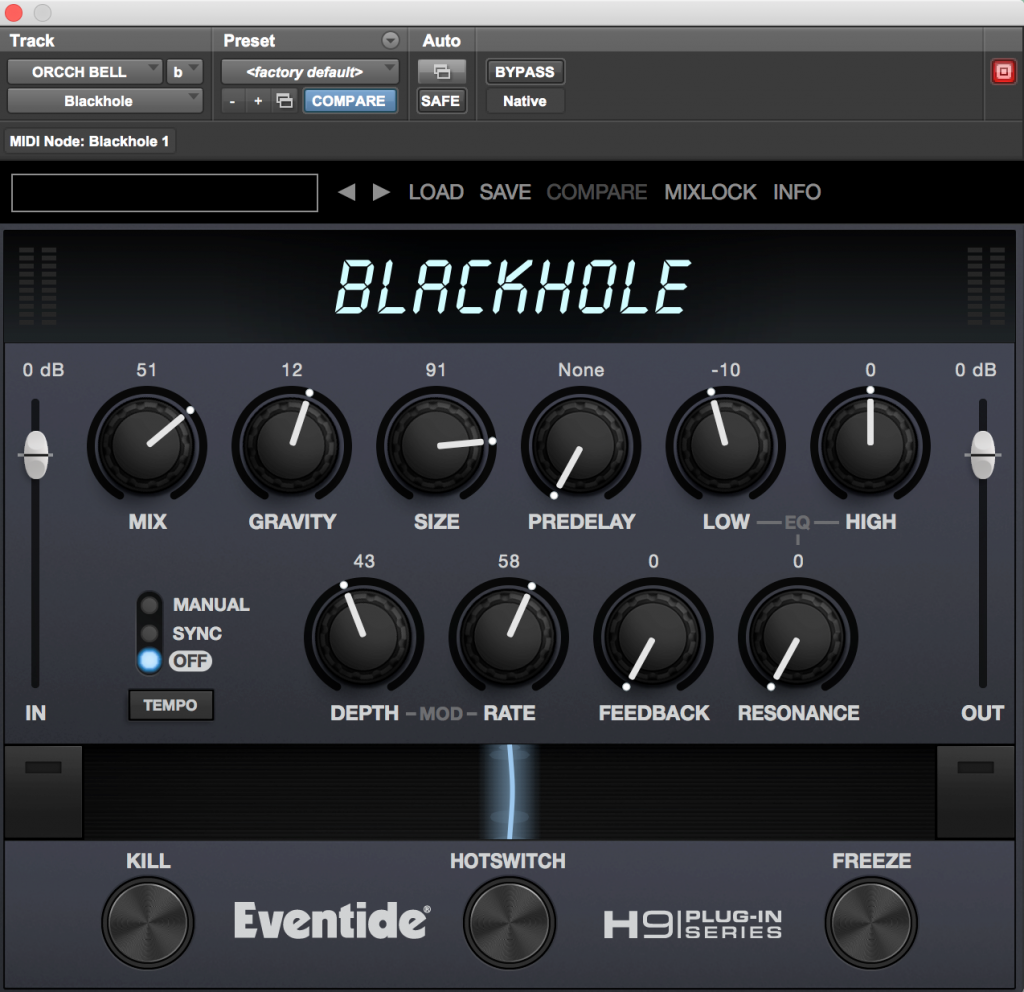The width and height of the screenshot is (1024, 992).
Task: Click SAVE to save the preset
Action: 505,192
